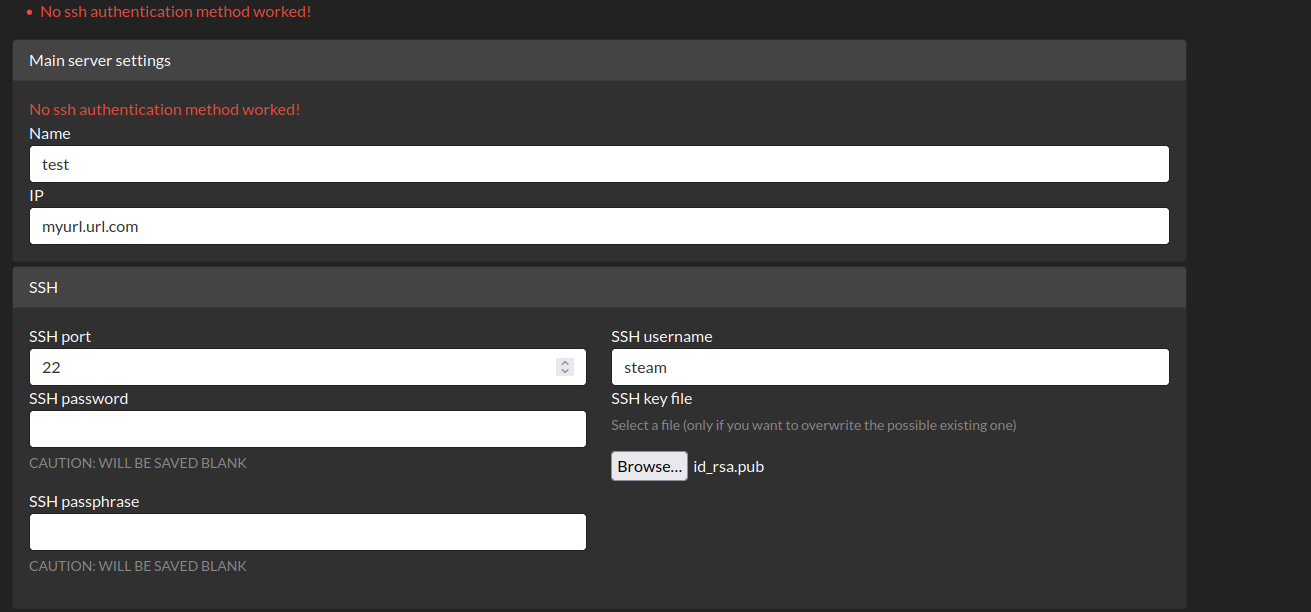Click the SSH panel header
This screenshot has height=612, width=1311.
point(599,287)
